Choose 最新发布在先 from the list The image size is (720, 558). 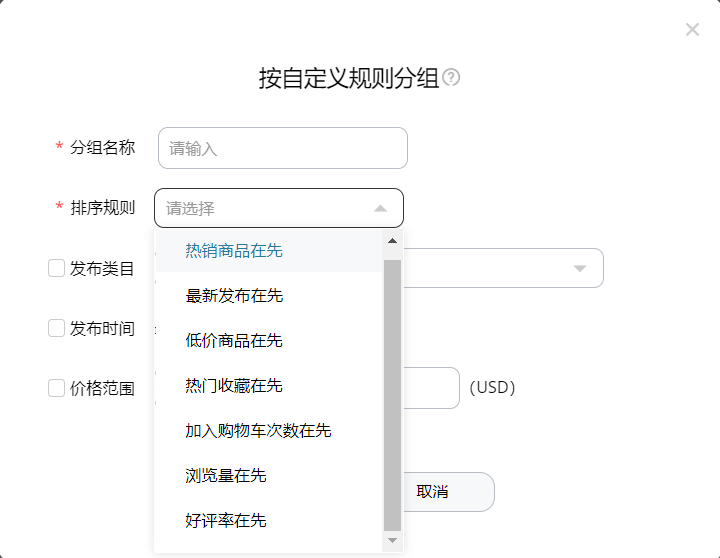pos(269,295)
